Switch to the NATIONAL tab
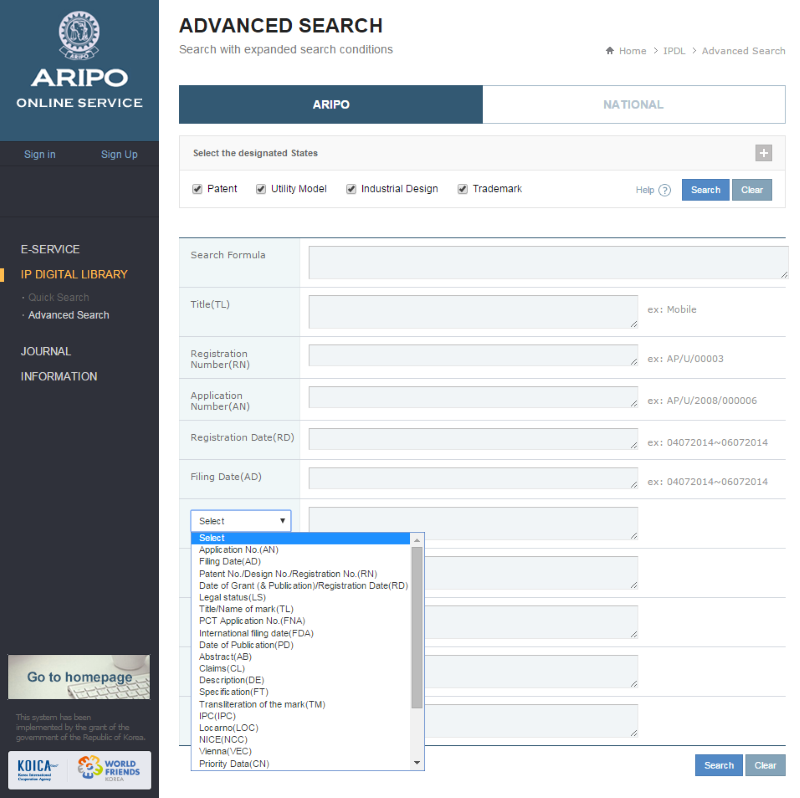The width and height of the screenshot is (800, 798). pos(633,105)
